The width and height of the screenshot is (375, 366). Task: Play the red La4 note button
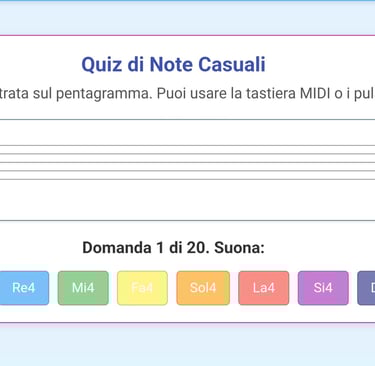point(264,288)
